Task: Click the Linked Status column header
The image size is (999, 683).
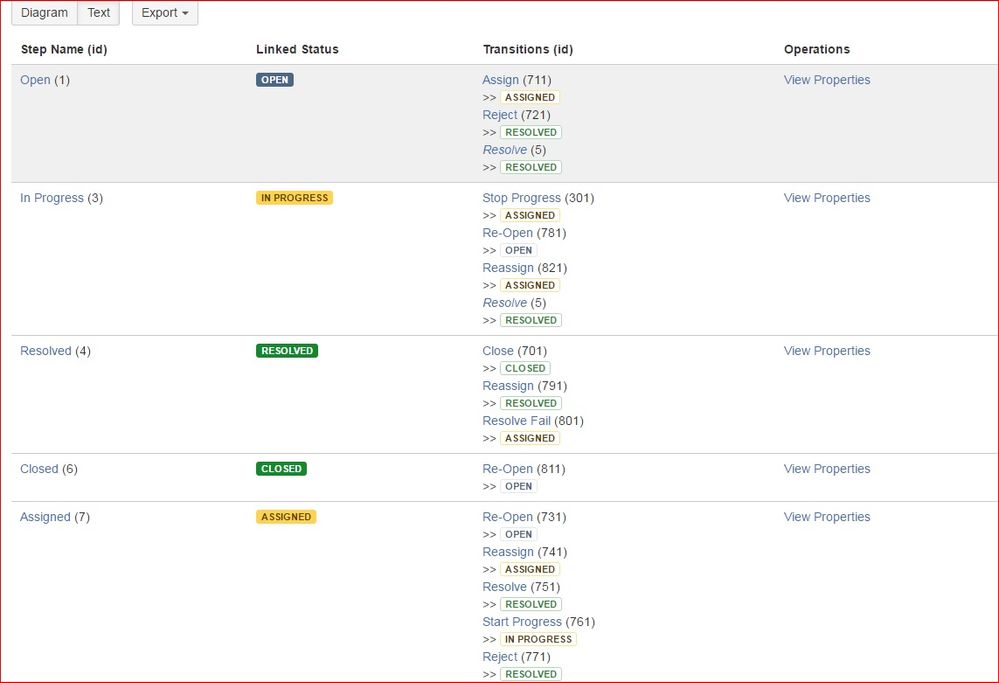Action: coord(297,49)
